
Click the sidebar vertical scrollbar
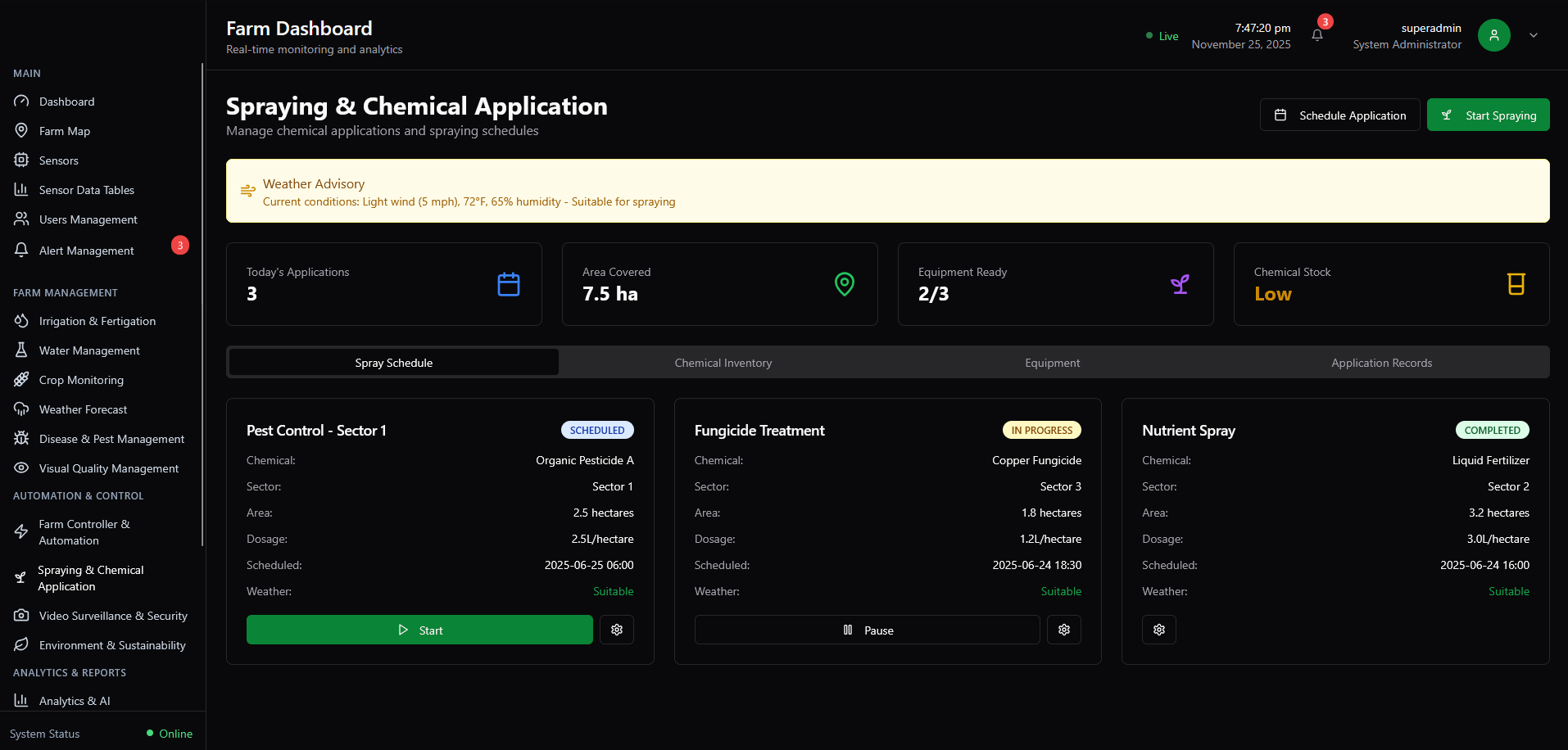pos(202,305)
